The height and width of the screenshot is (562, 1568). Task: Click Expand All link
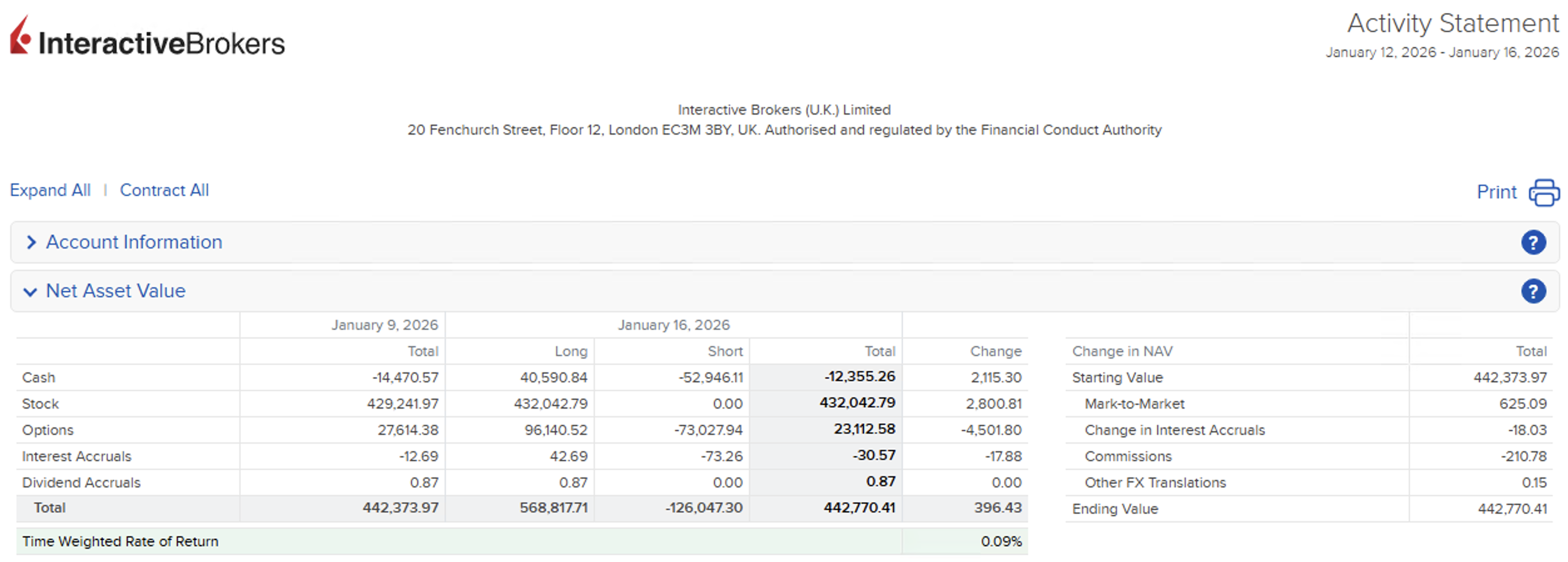(50, 190)
